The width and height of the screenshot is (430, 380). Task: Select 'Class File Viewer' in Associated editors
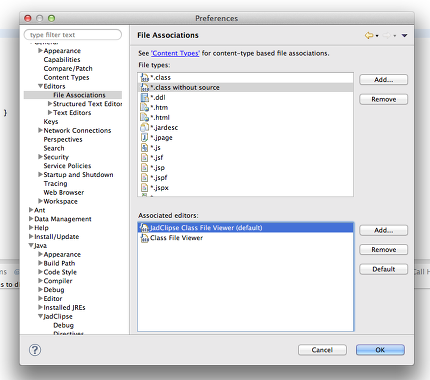click(246, 238)
